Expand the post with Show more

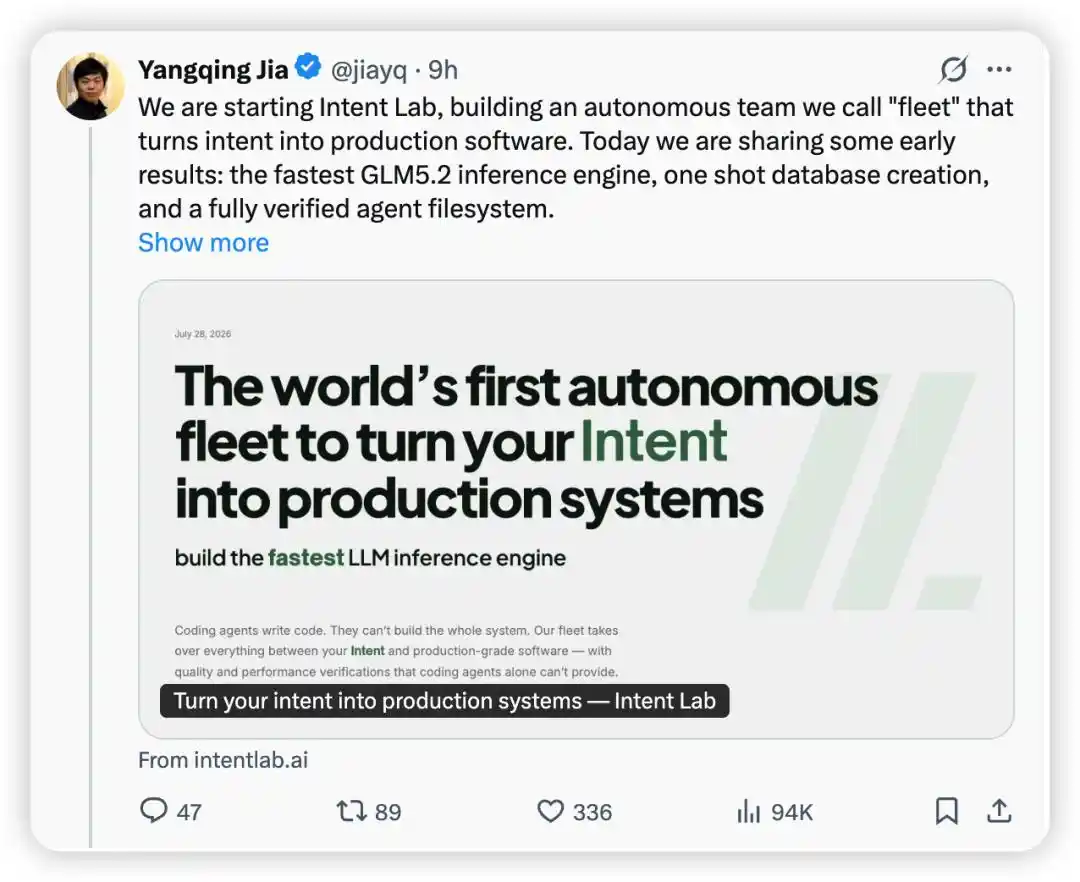tap(203, 242)
